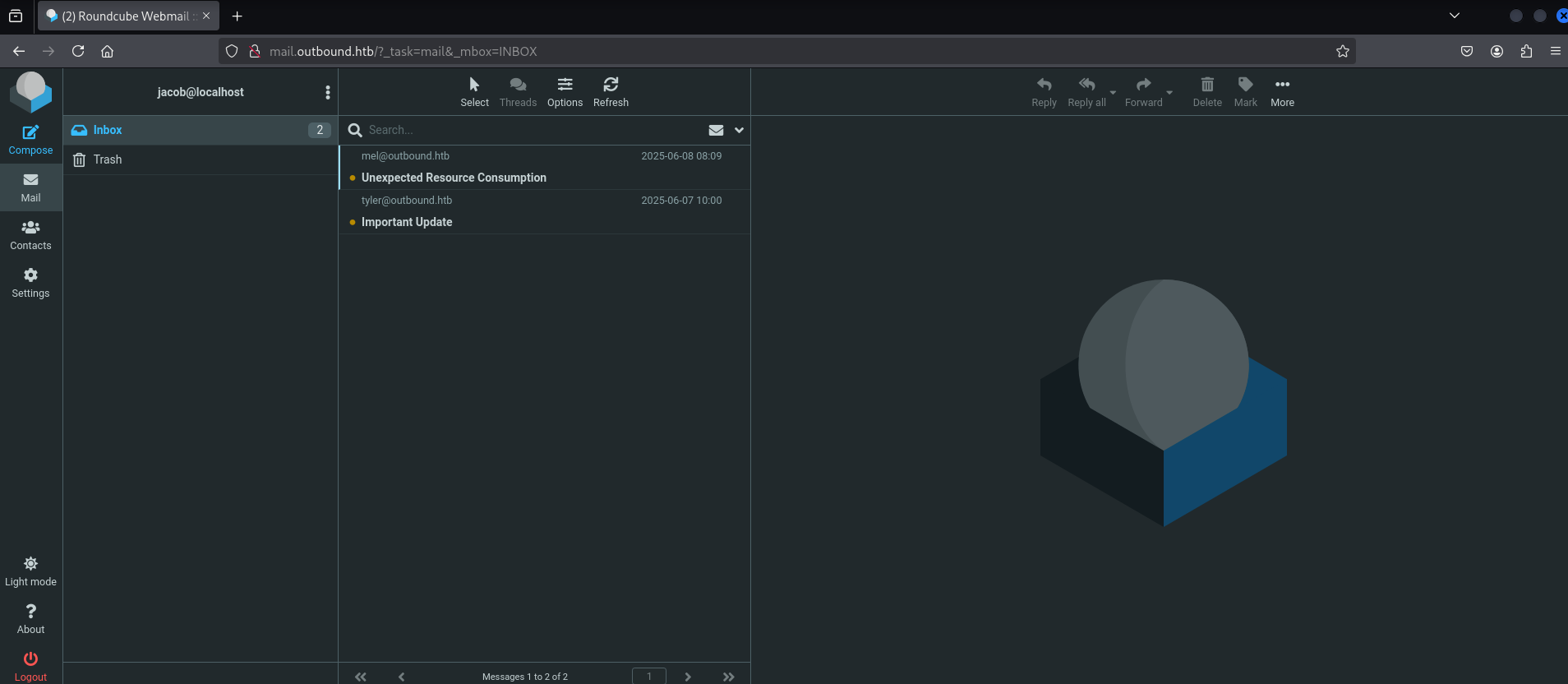Click Reply all button
Screen dimensions: 1568x684
point(1086,92)
